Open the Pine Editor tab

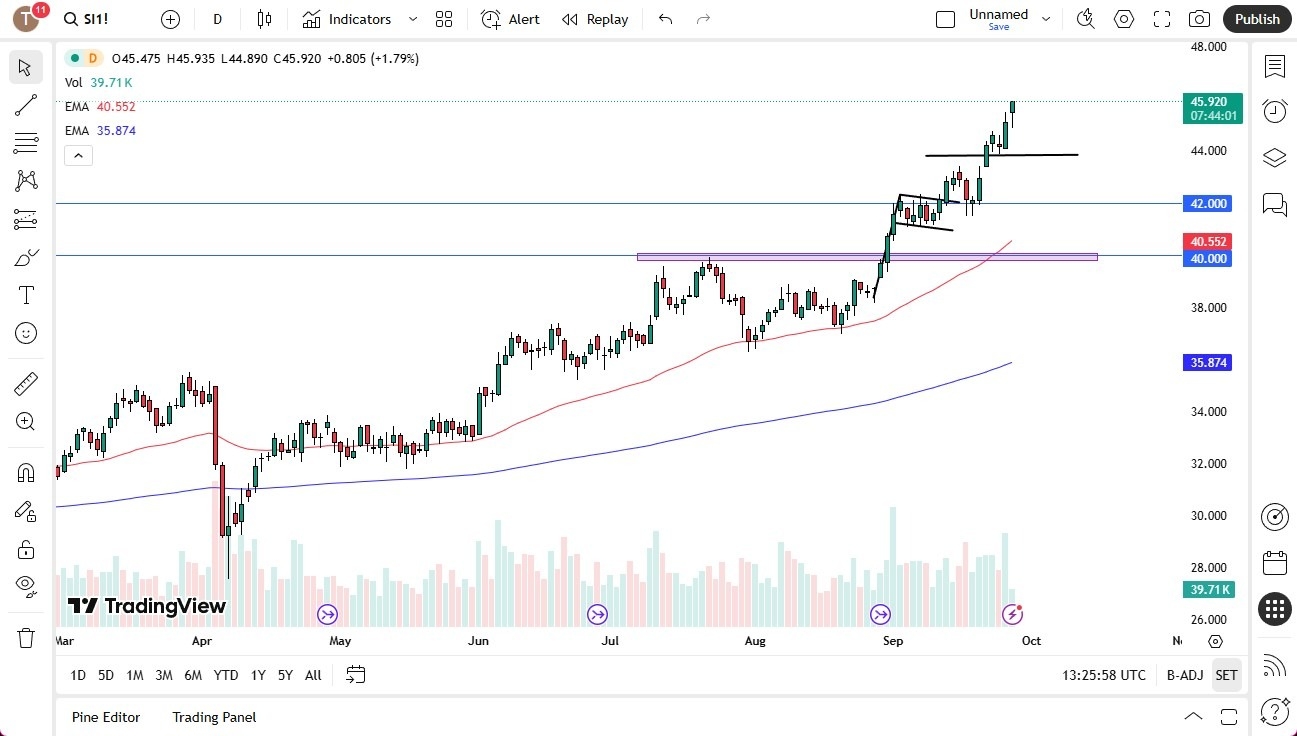[x=105, y=717]
